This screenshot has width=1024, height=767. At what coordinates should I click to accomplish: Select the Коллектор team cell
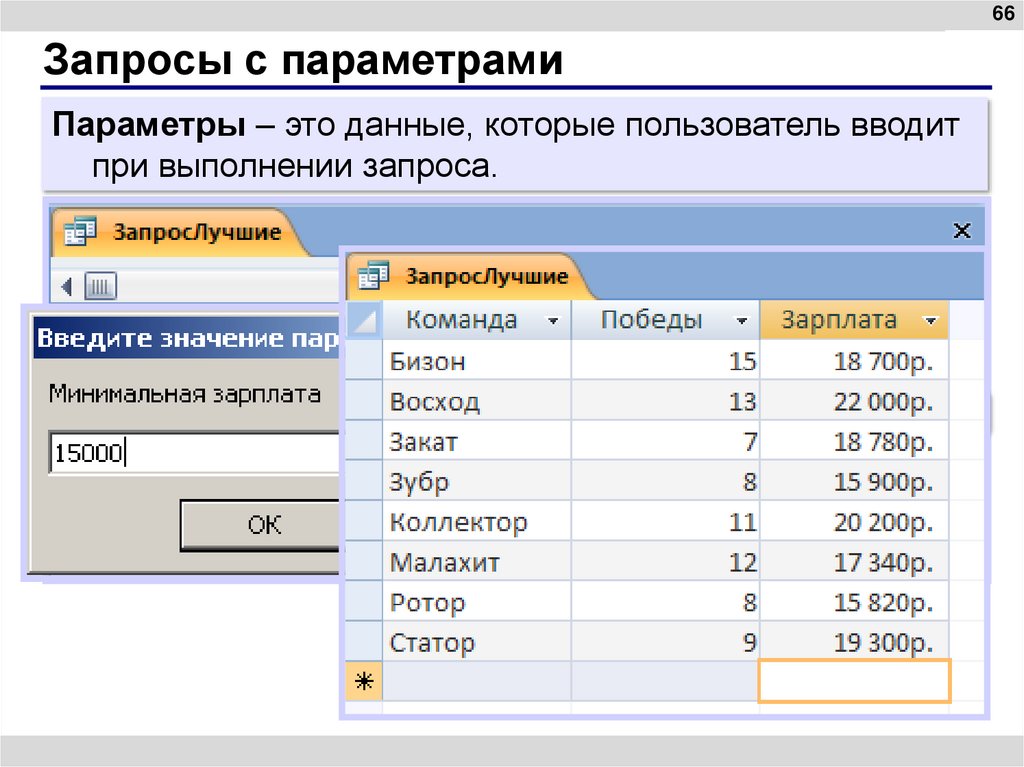476,522
